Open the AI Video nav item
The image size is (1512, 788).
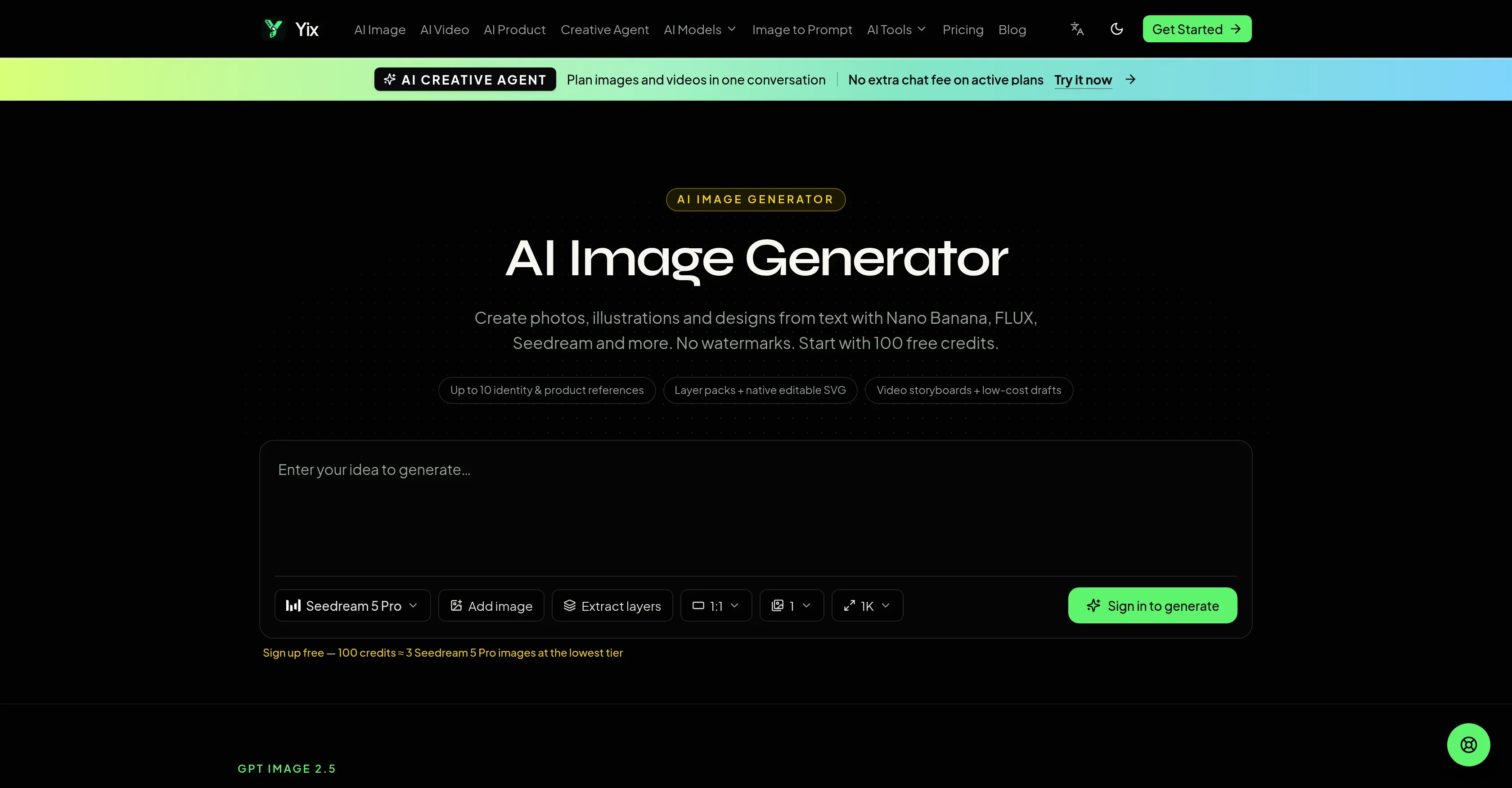tap(444, 29)
